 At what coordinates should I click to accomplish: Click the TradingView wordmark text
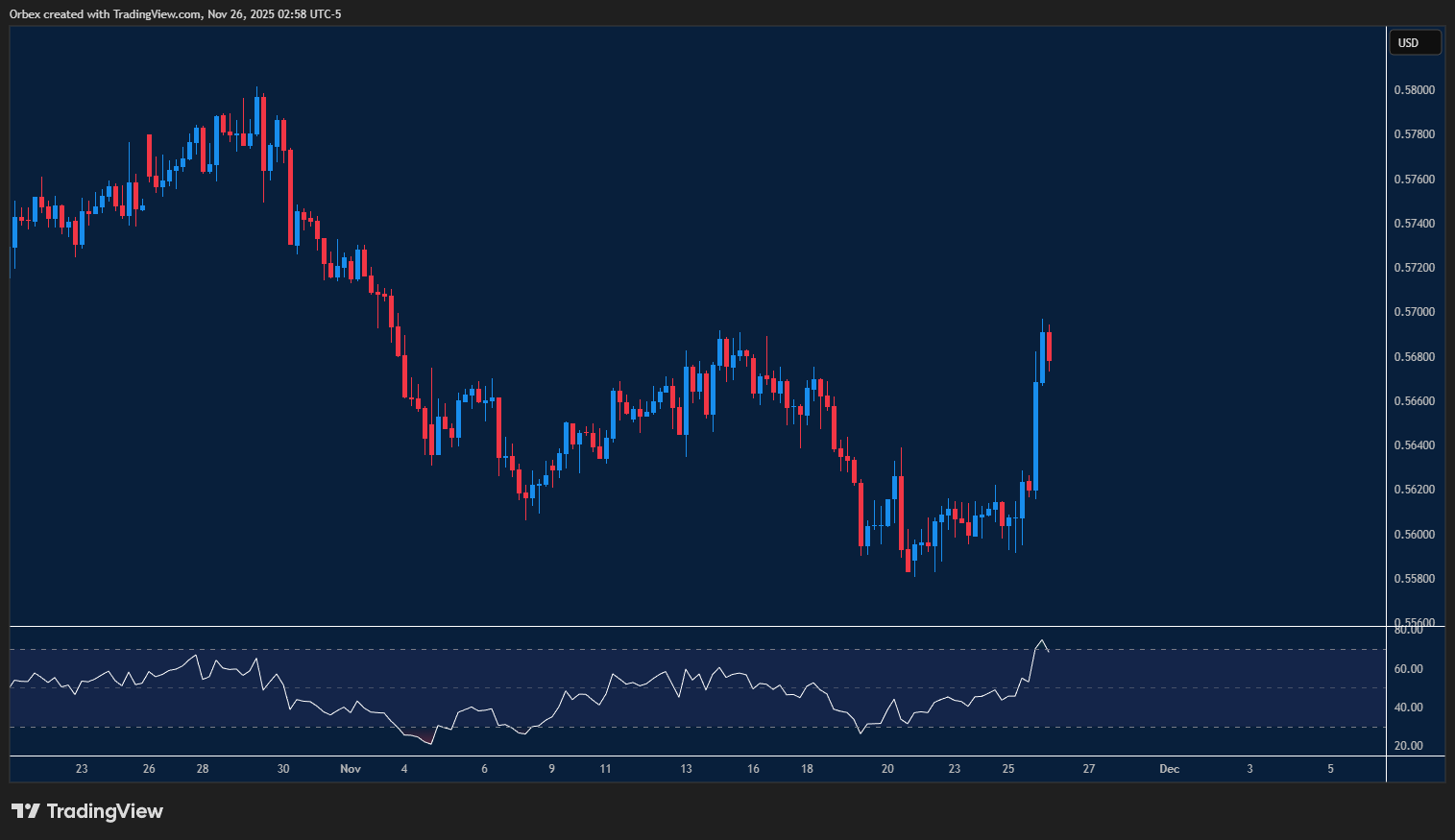[107, 811]
